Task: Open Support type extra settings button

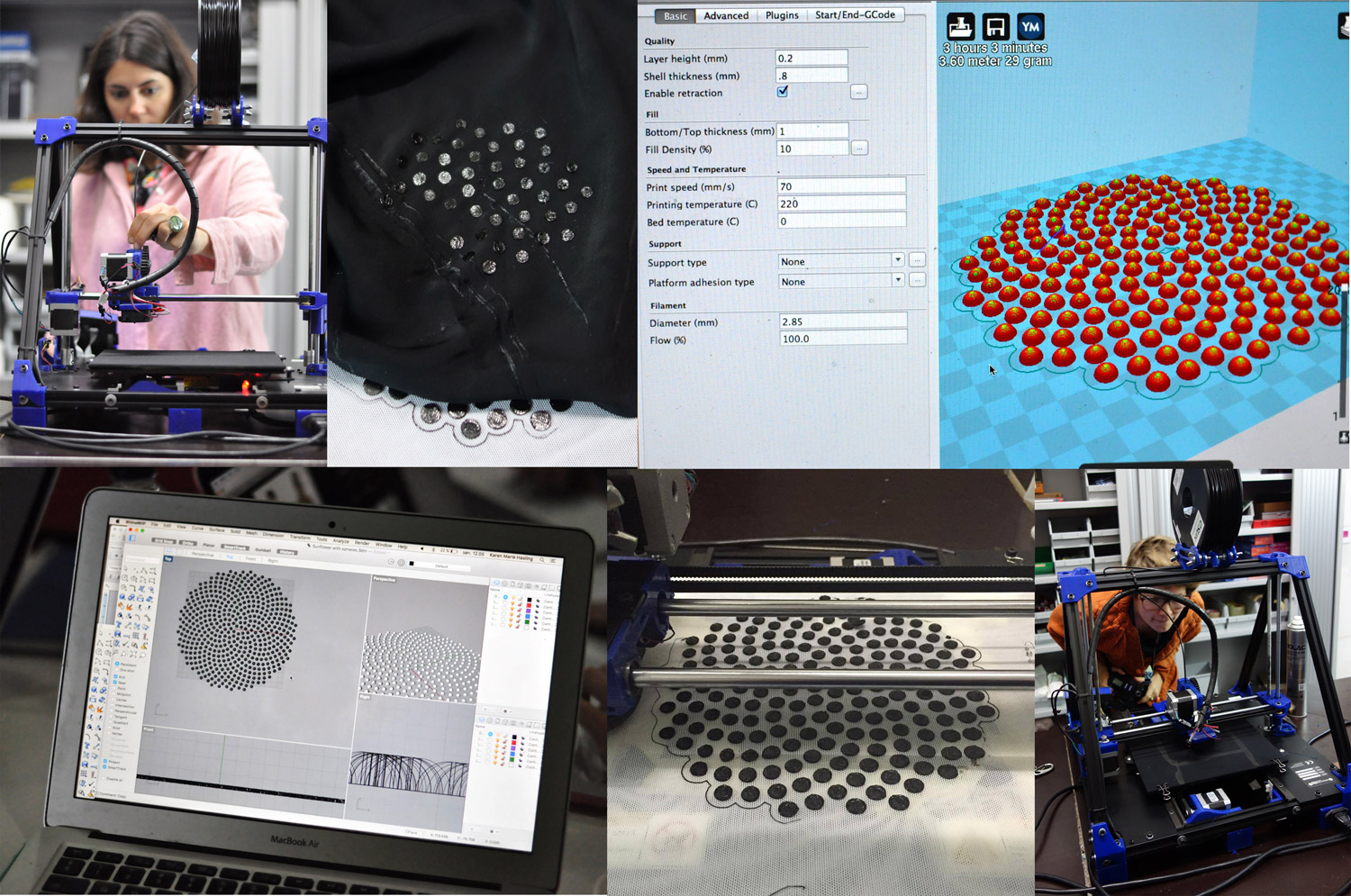Action: coord(917,260)
